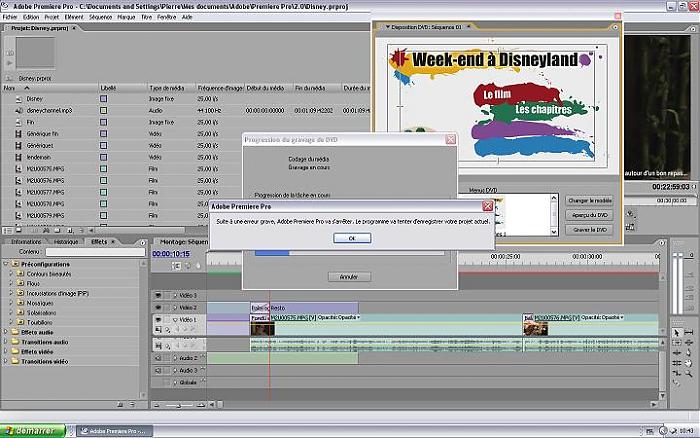Click the Contenu search field in Effects

coord(95,252)
